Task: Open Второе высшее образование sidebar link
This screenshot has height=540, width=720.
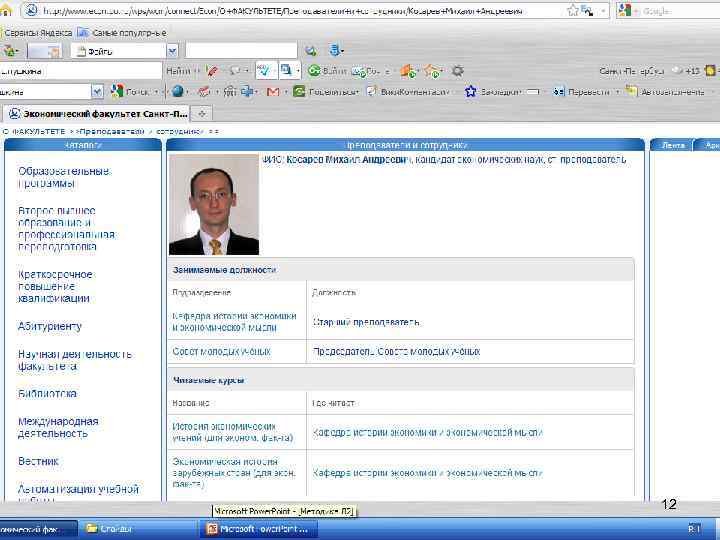Action: 66,229
